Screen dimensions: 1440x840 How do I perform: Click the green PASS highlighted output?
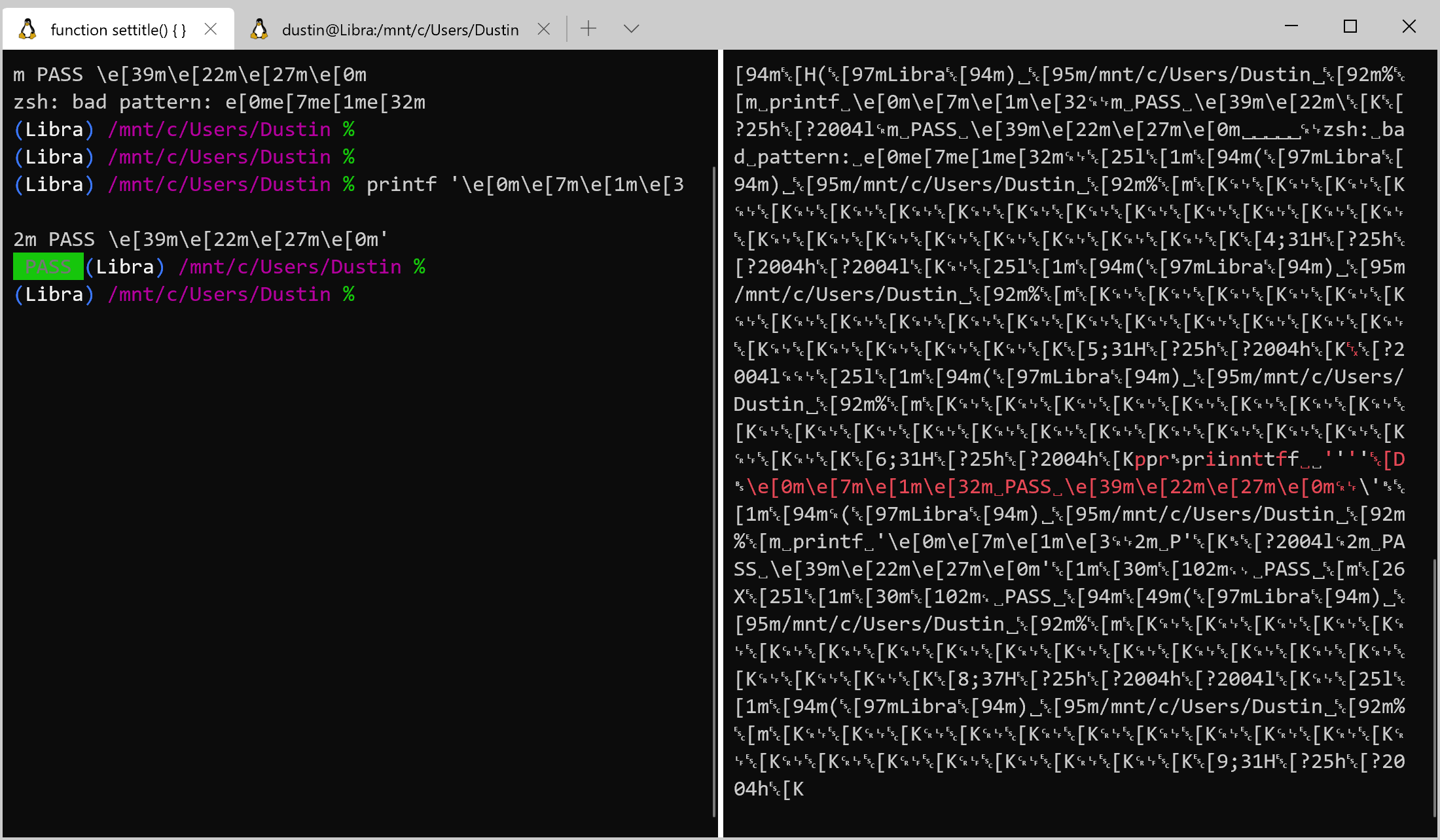pos(48,267)
